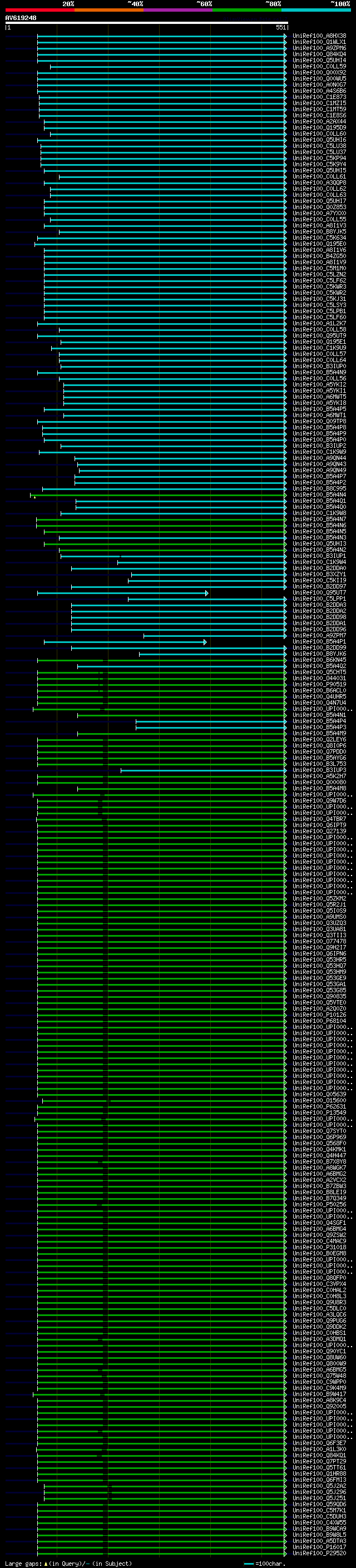
Task: Open hit UniRef100_Q1WLX1
Action: [x=319, y=42]
